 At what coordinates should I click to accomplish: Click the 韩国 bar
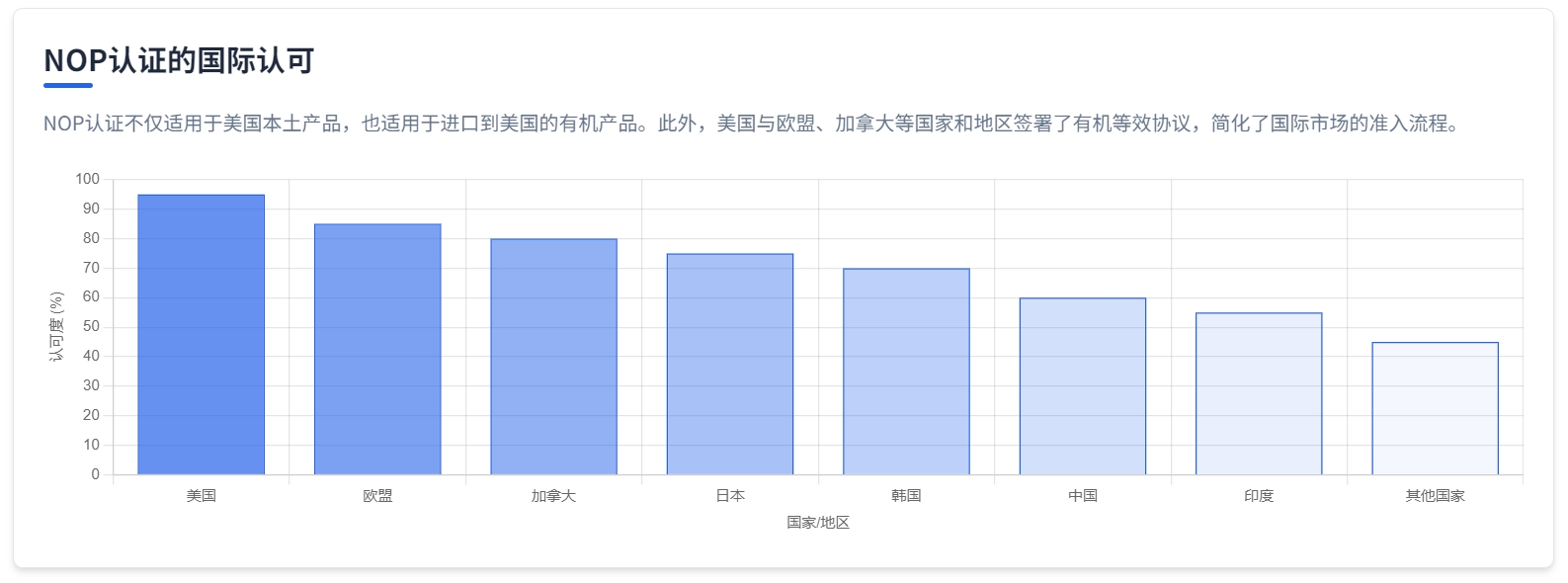(906, 372)
